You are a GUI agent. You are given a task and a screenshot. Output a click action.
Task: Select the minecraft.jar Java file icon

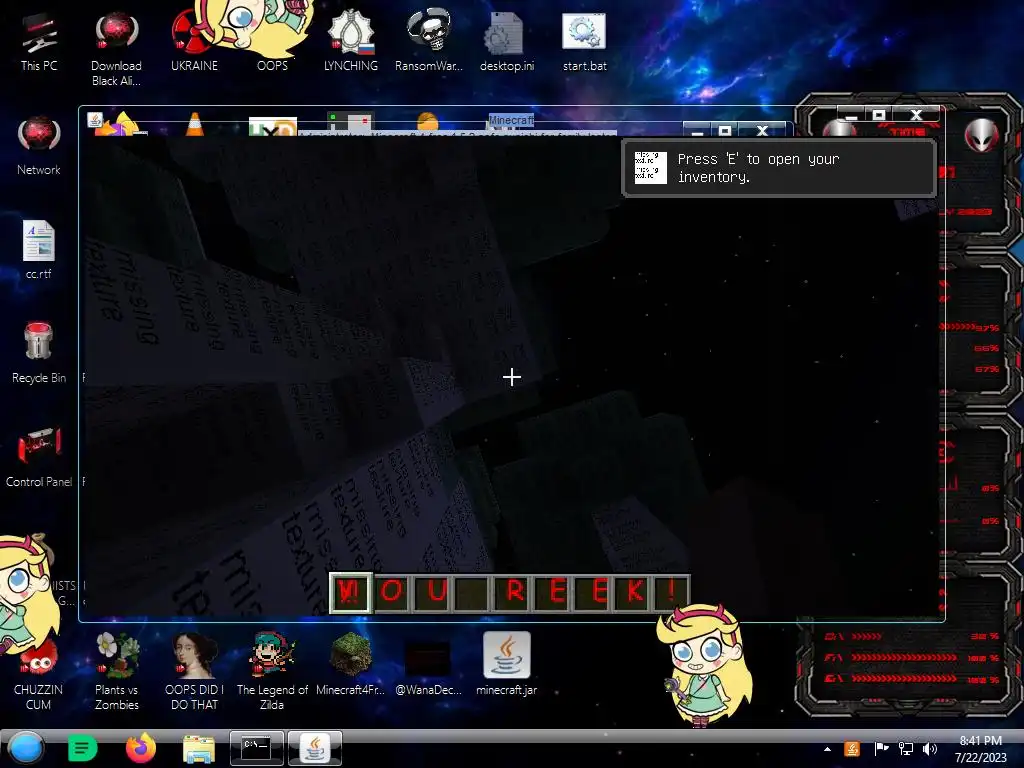pyautogui.click(x=507, y=664)
